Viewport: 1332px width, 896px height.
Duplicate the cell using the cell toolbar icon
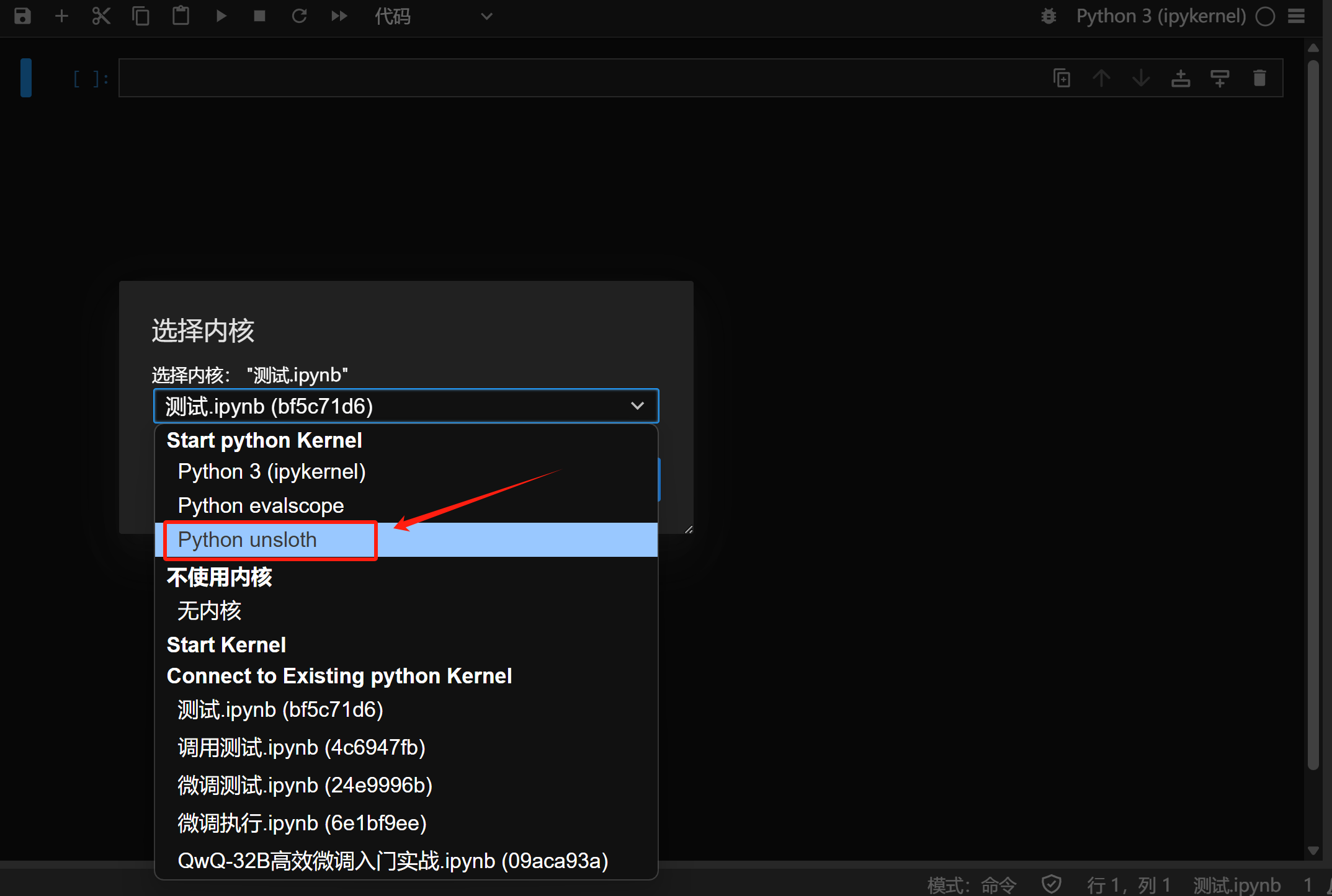pyautogui.click(x=1062, y=78)
